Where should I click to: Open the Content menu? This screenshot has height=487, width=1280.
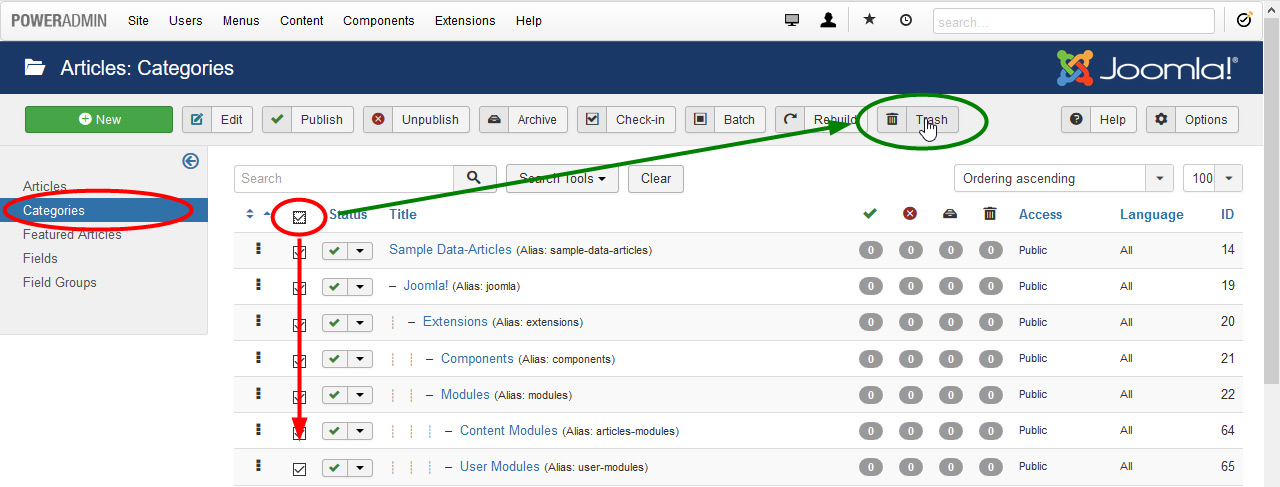coord(302,20)
